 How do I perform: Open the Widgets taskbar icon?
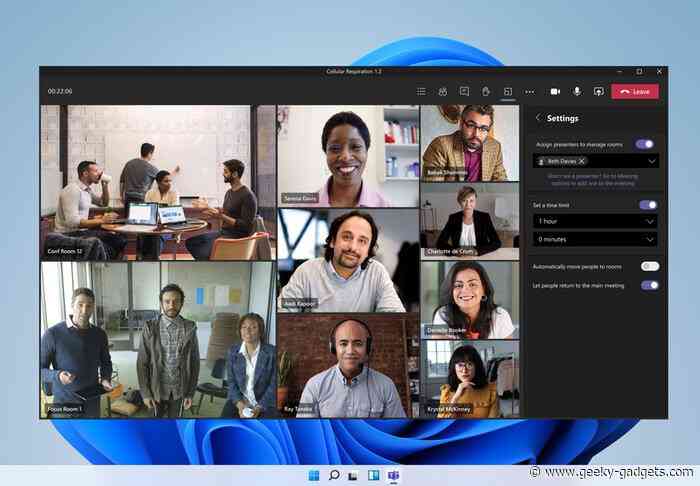tap(374, 475)
